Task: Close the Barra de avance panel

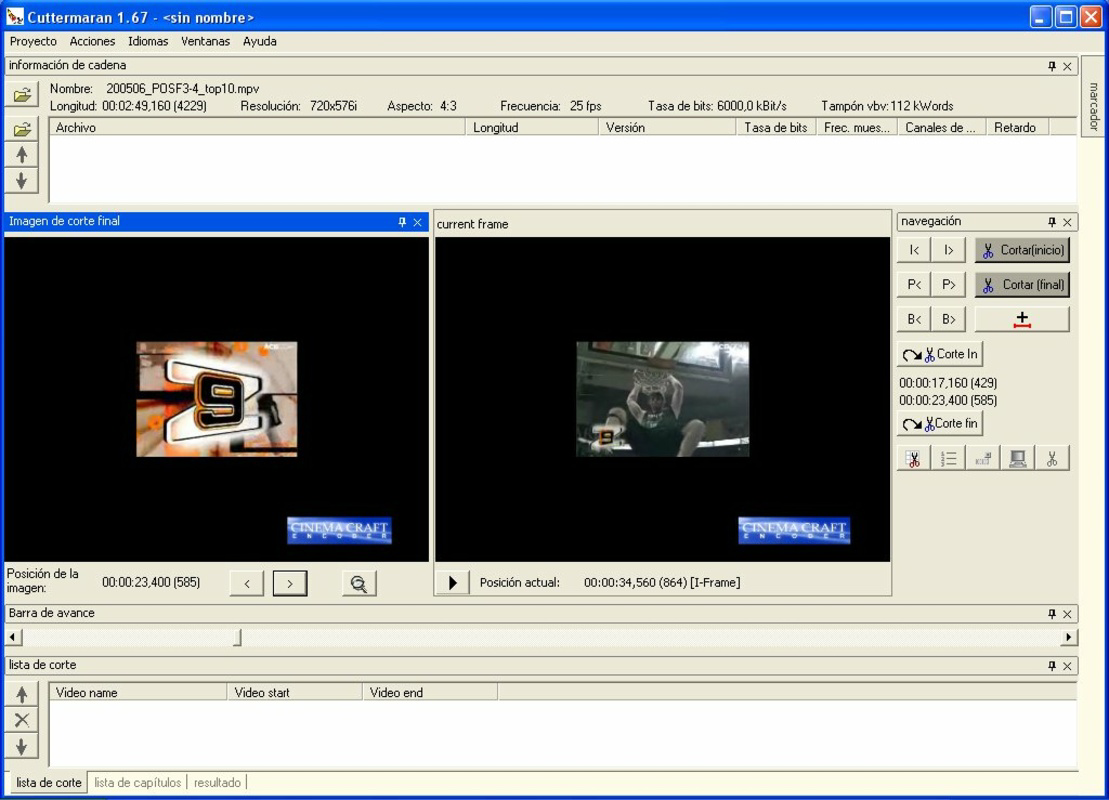Action: (x=1067, y=614)
